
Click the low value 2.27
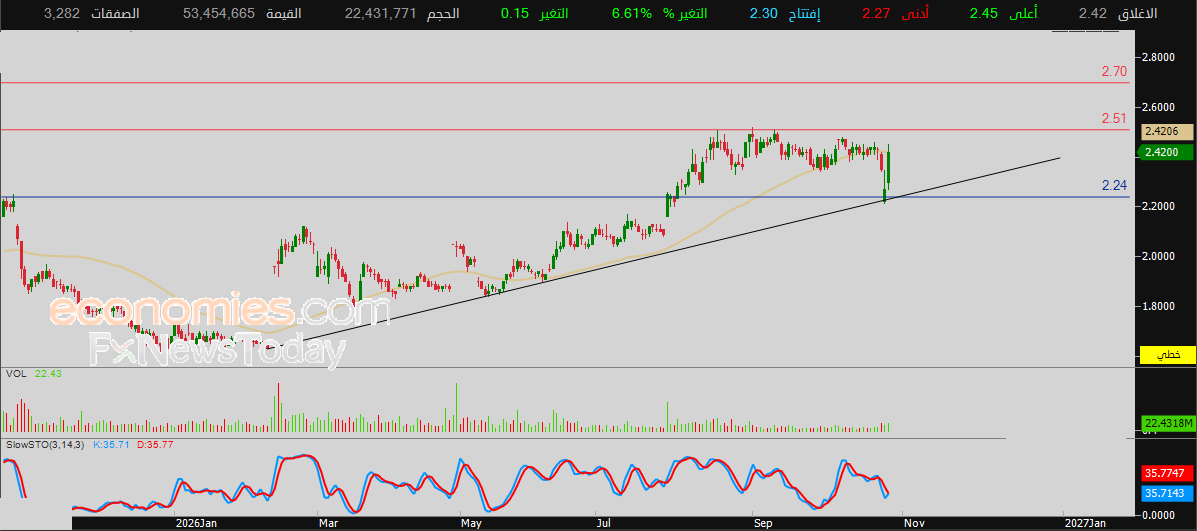coord(876,13)
